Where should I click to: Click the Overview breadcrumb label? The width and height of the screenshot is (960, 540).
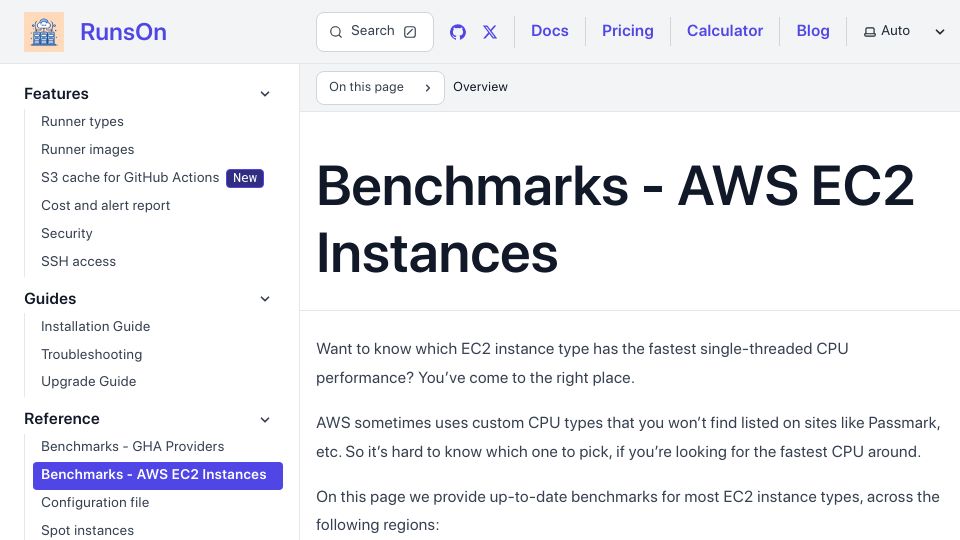click(x=480, y=87)
